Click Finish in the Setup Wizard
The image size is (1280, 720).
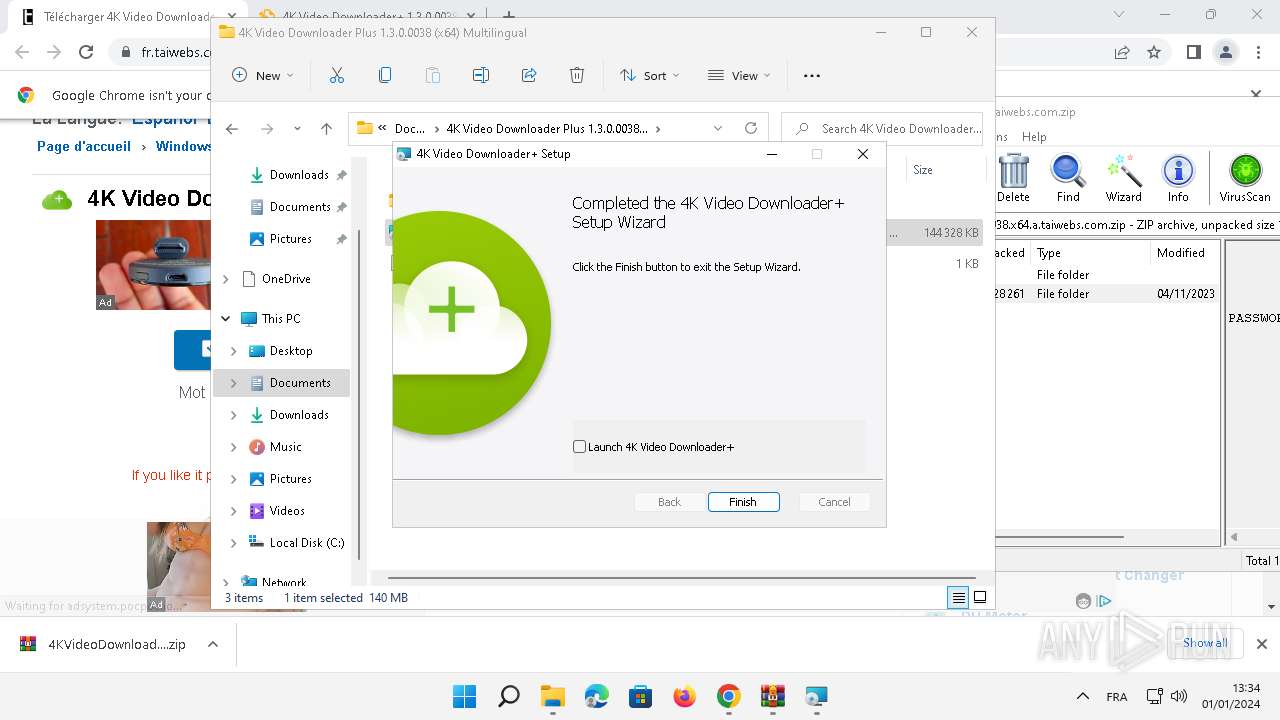pos(743,502)
